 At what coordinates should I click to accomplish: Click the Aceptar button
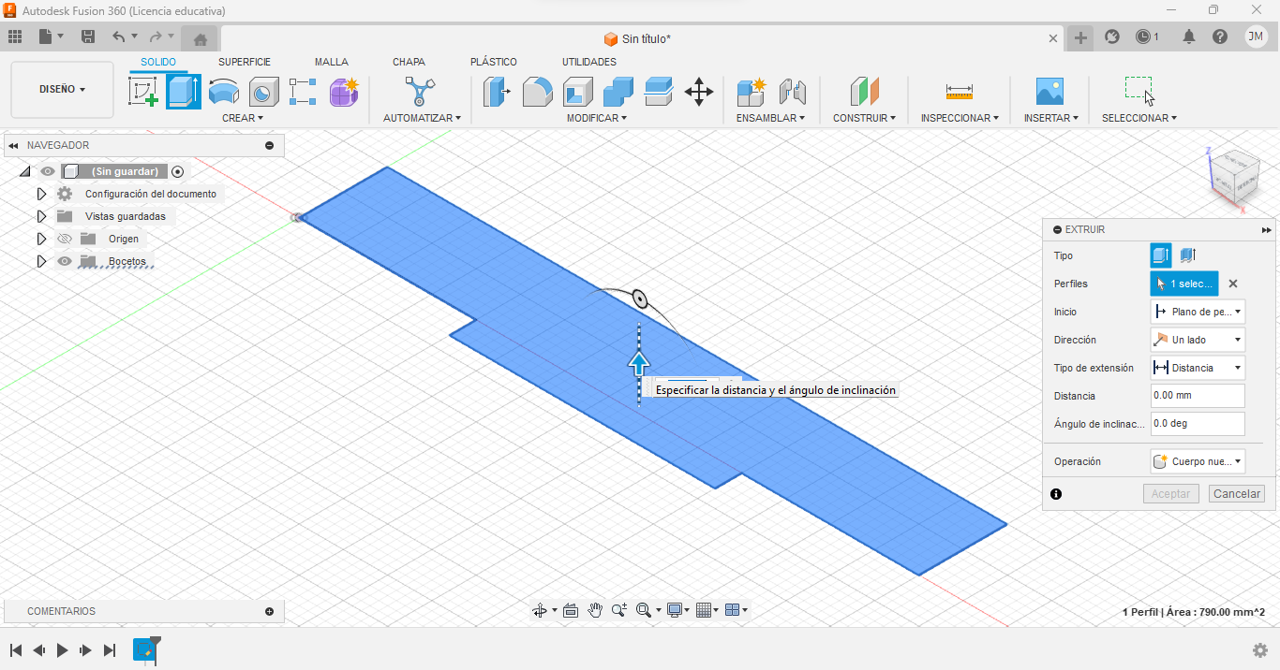tap(1171, 494)
